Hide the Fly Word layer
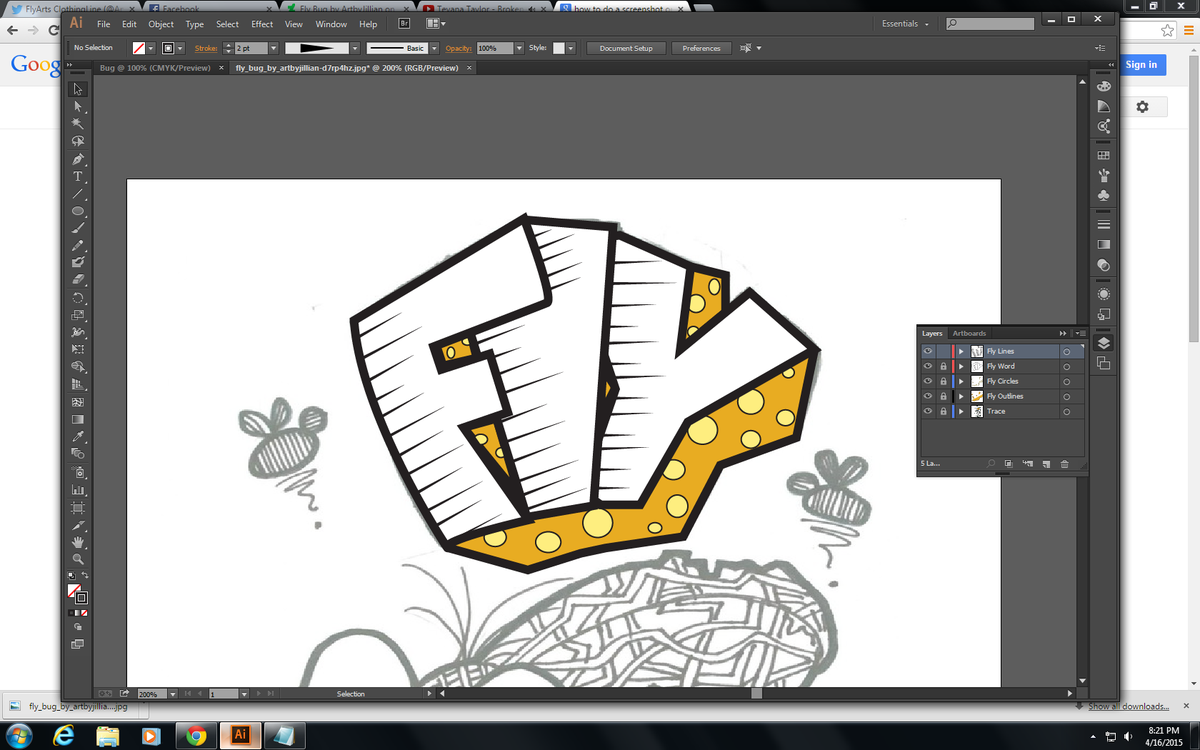Viewport: 1200px width, 750px height. (928, 367)
